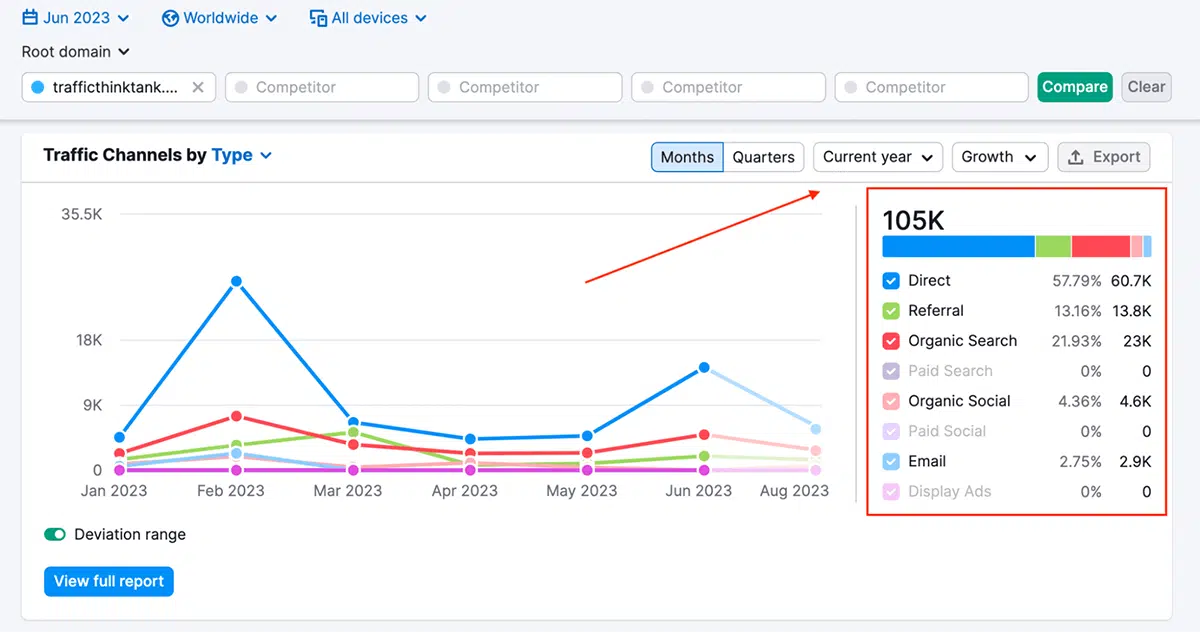
Task: Uncheck the Referral channel checkbox
Action: tap(890, 311)
